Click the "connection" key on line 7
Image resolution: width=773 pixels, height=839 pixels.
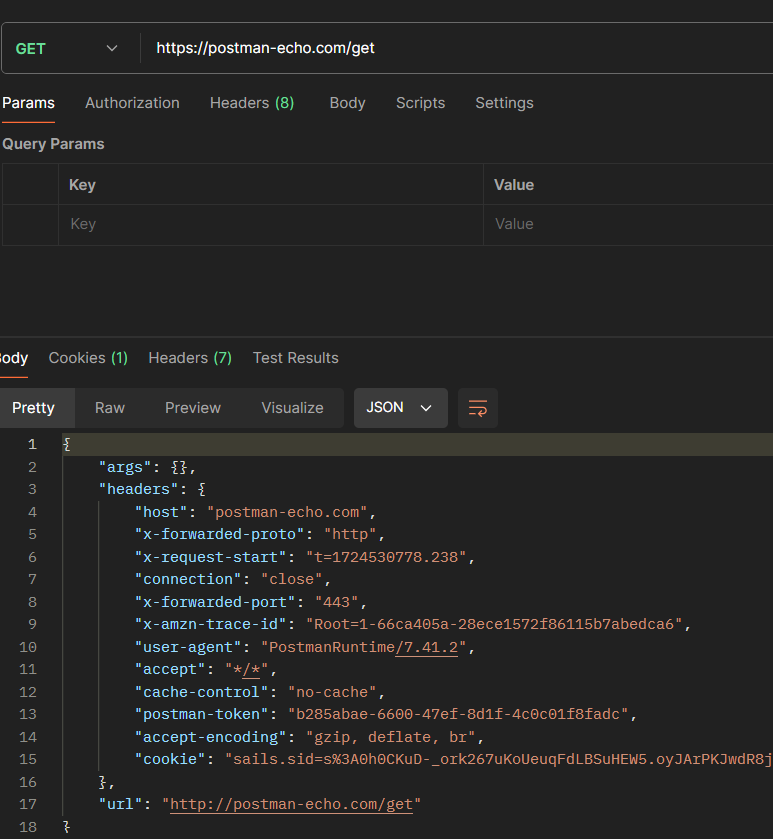click(188, 579)
